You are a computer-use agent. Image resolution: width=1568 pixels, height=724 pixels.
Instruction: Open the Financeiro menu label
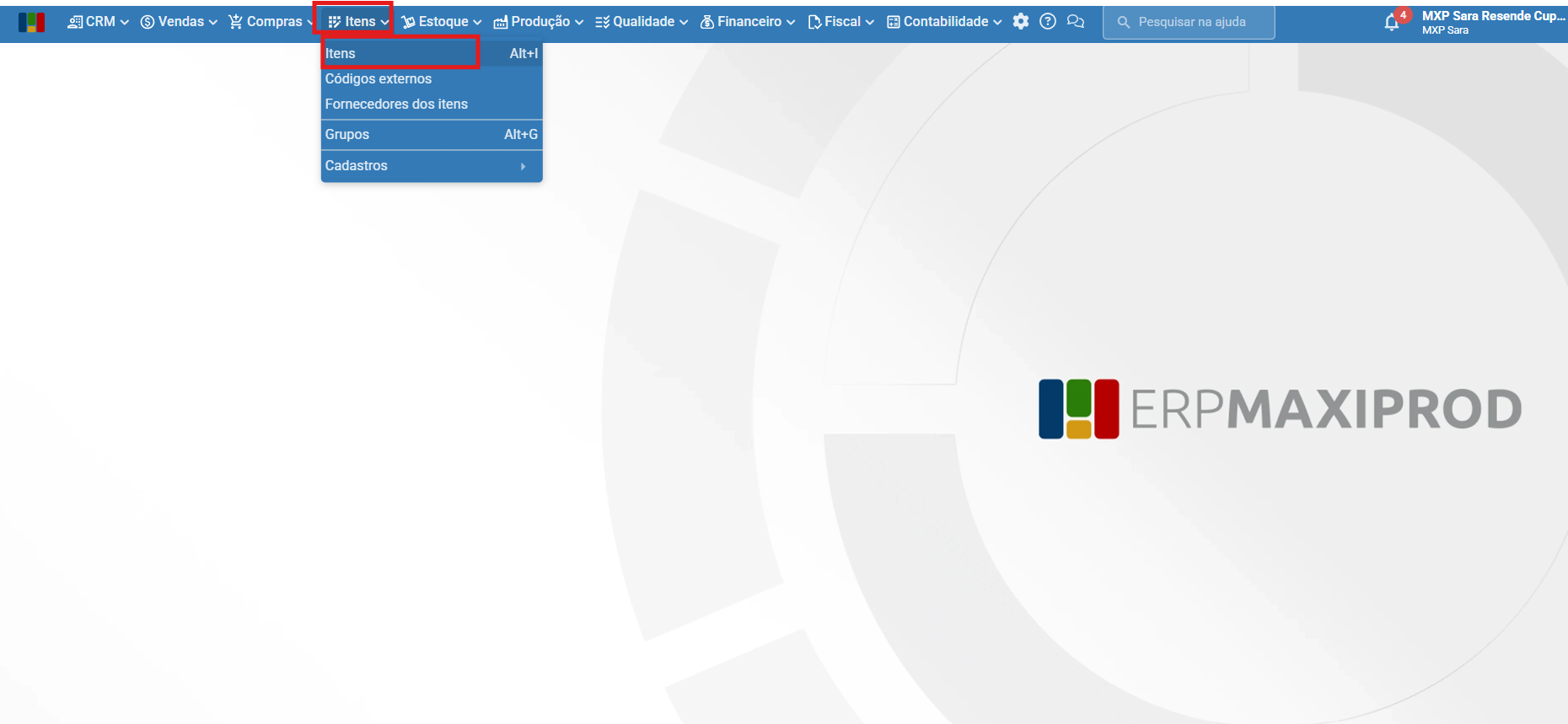[749, 22]
